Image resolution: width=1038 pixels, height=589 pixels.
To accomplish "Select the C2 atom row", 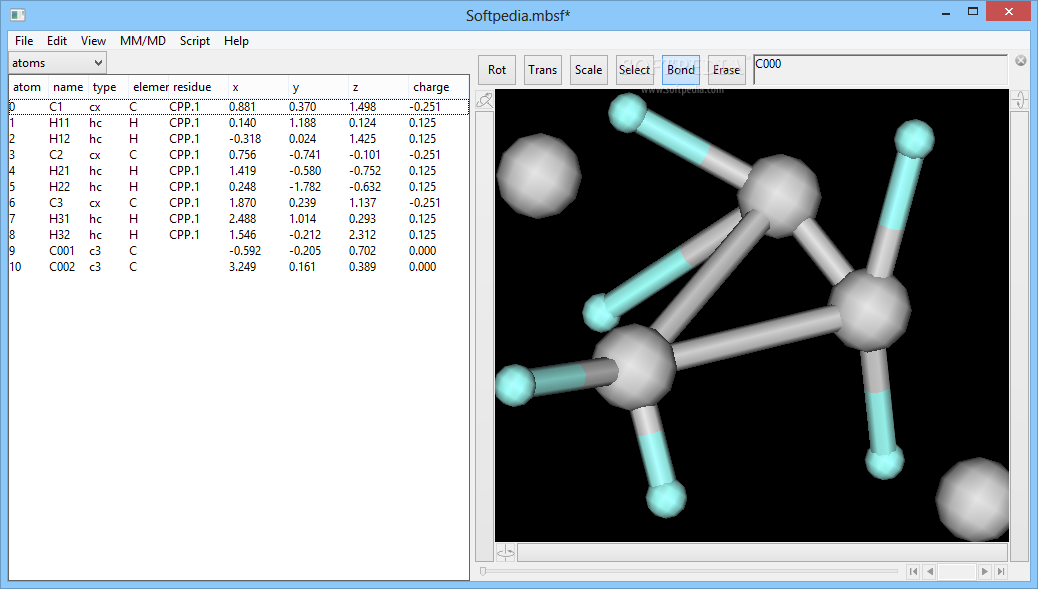I will click(238, 155).
